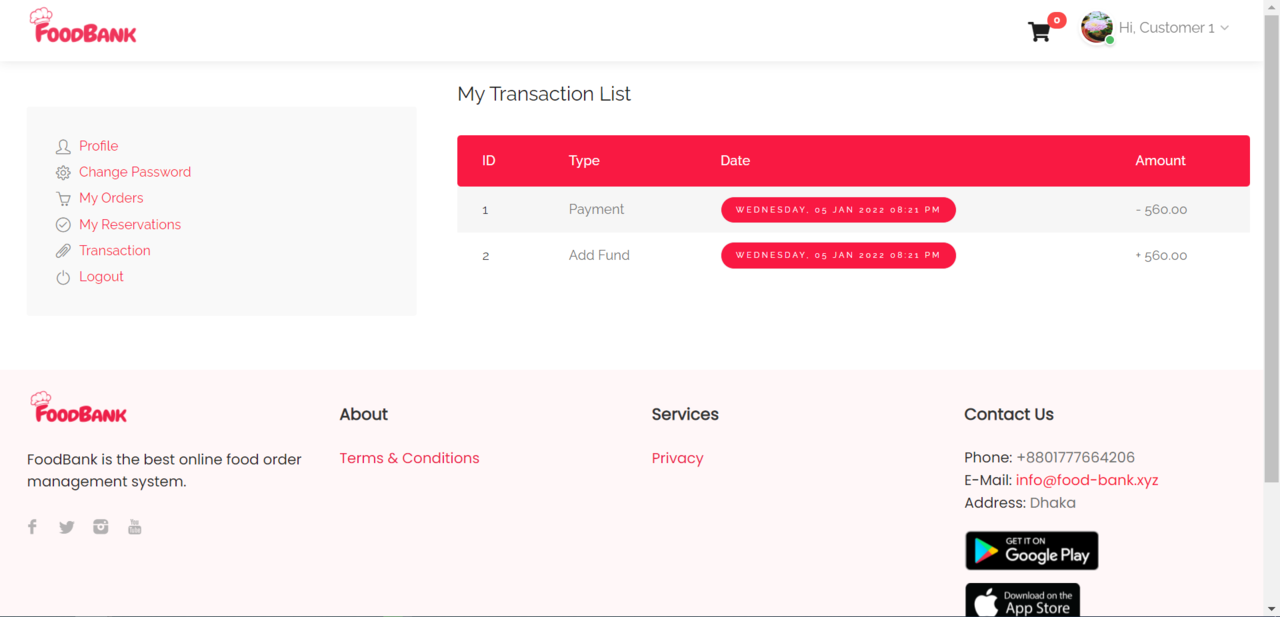Image resolution: width=1280 pixels, height=617 pixels.
Task: Click the Logout power icon
Action: click(x=63, y=276)
